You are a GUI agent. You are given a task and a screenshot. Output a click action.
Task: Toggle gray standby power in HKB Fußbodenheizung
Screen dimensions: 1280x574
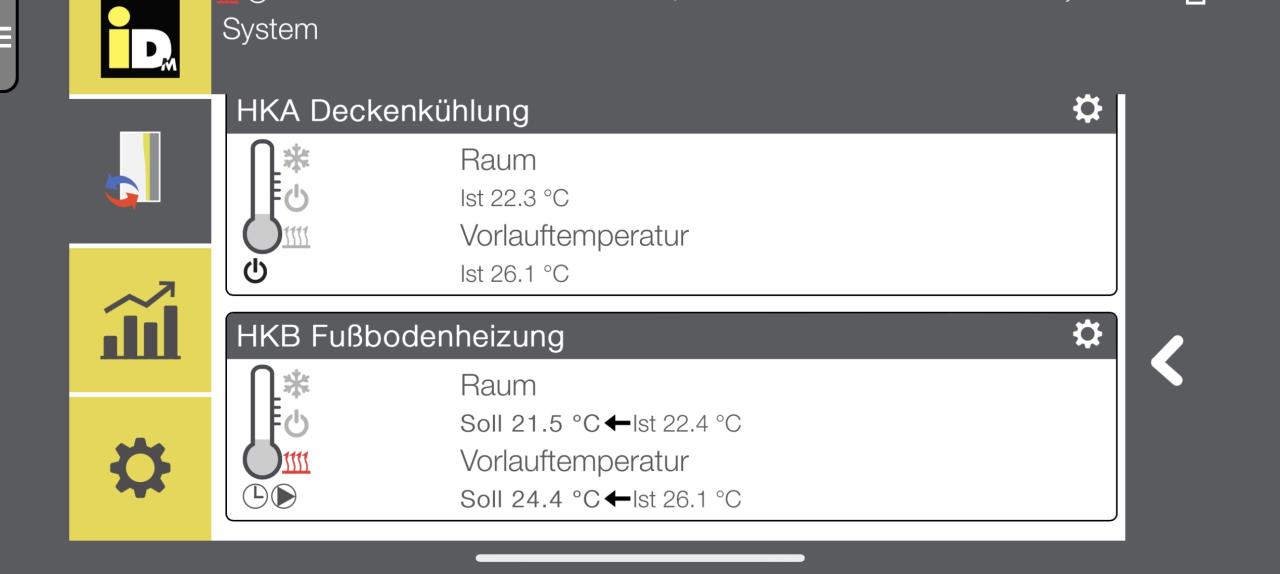(297, 425)
